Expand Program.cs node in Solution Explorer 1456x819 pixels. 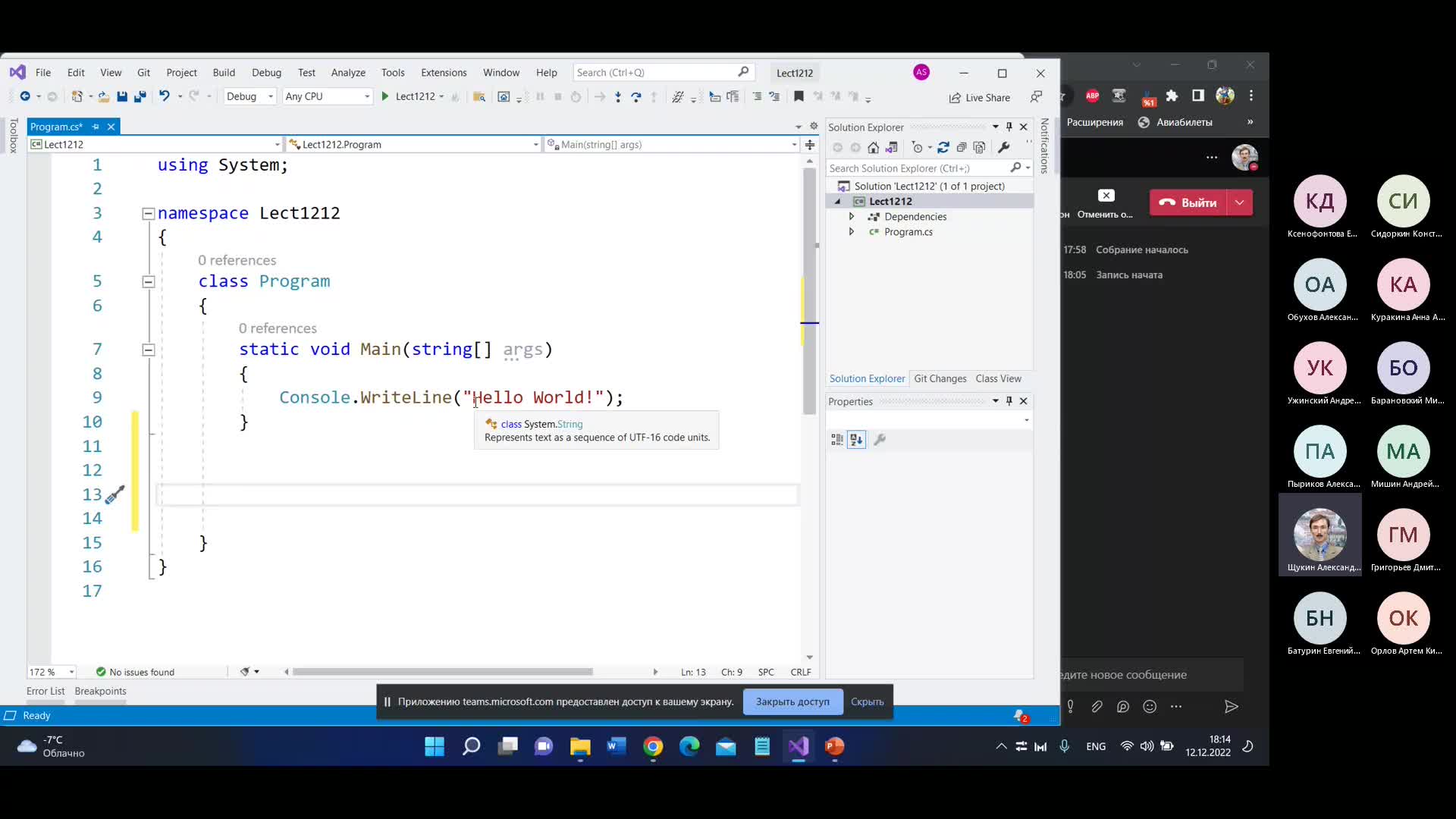852,232
